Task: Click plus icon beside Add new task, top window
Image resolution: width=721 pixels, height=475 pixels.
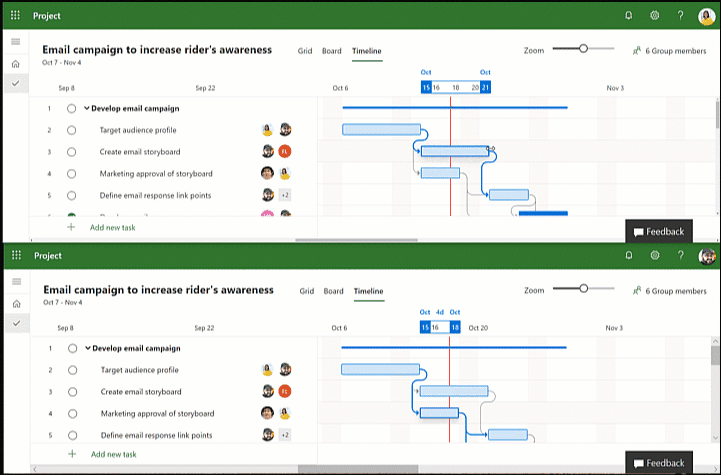Action: pos(71,227)
